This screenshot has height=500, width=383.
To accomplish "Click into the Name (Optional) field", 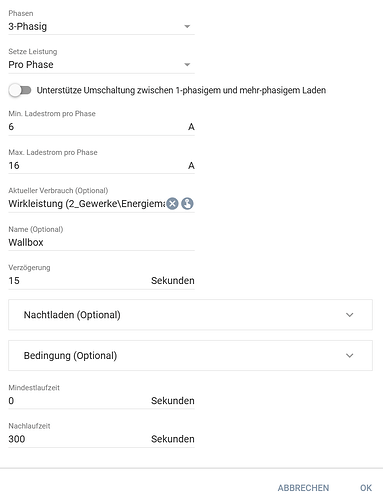I will [x=101, y=242].
